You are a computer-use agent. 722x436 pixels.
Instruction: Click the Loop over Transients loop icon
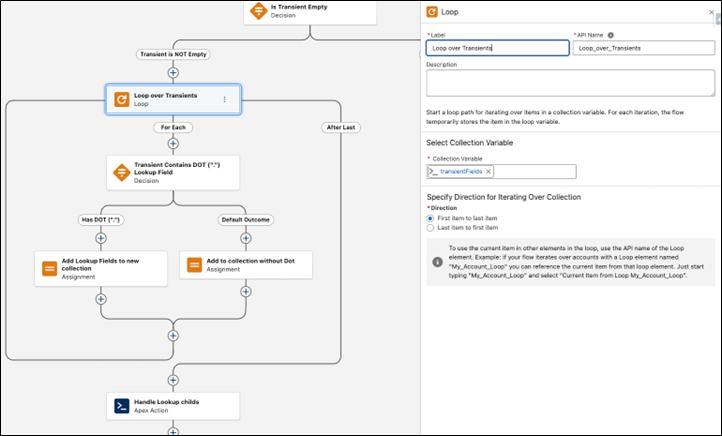click(x=121, y=99)
